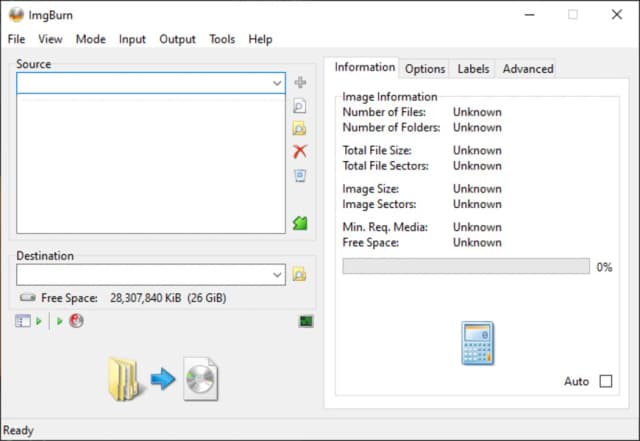Image resolution: width=640 pixels, height=441 pixels.
Task: Close the ImgBurn window
Action: pyautogui.click(x=617, y=15)
